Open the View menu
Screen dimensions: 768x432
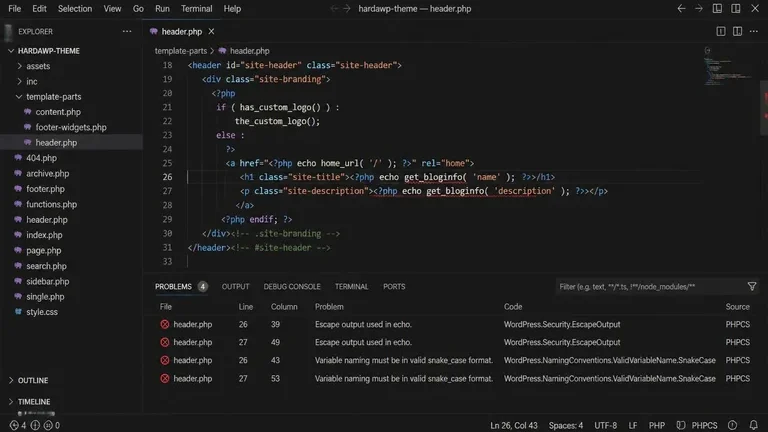112,9
